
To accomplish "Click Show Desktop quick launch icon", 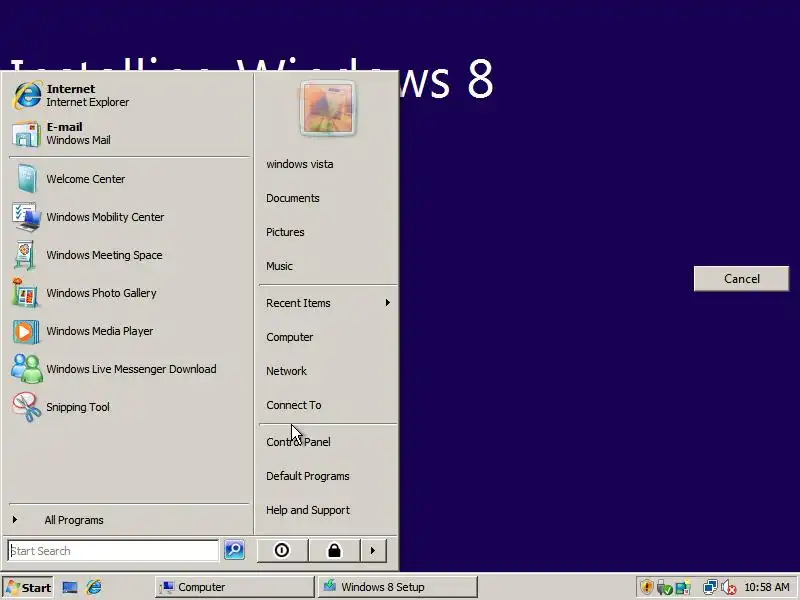I will tap(70, 588).
